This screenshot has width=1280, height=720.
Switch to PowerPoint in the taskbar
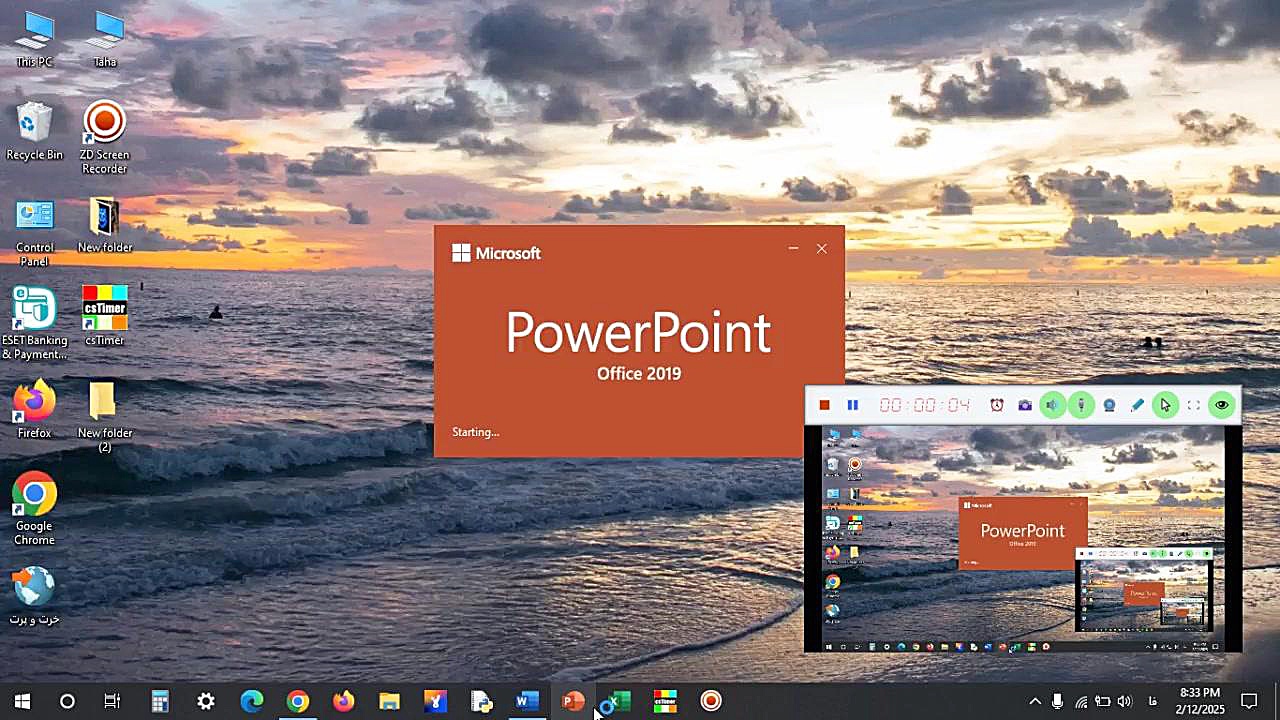pyautogui.click(x=574, y=701)
